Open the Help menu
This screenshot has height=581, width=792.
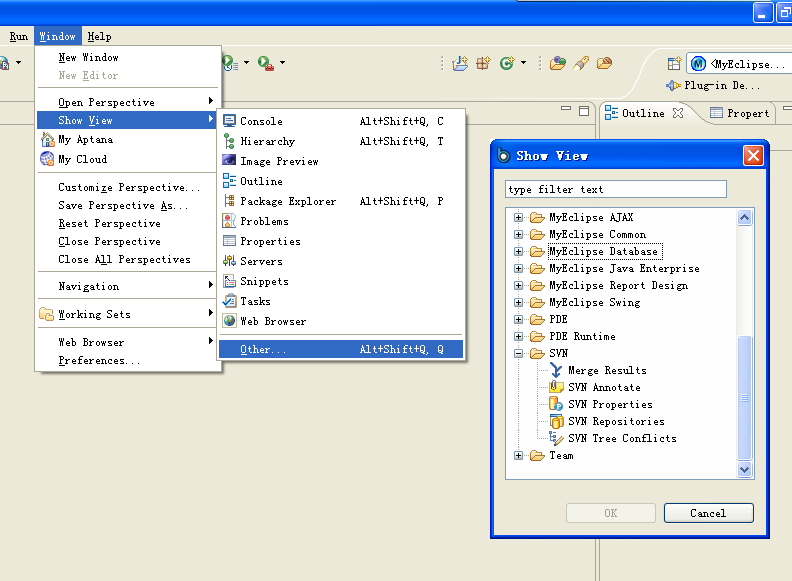pos(100,36)
